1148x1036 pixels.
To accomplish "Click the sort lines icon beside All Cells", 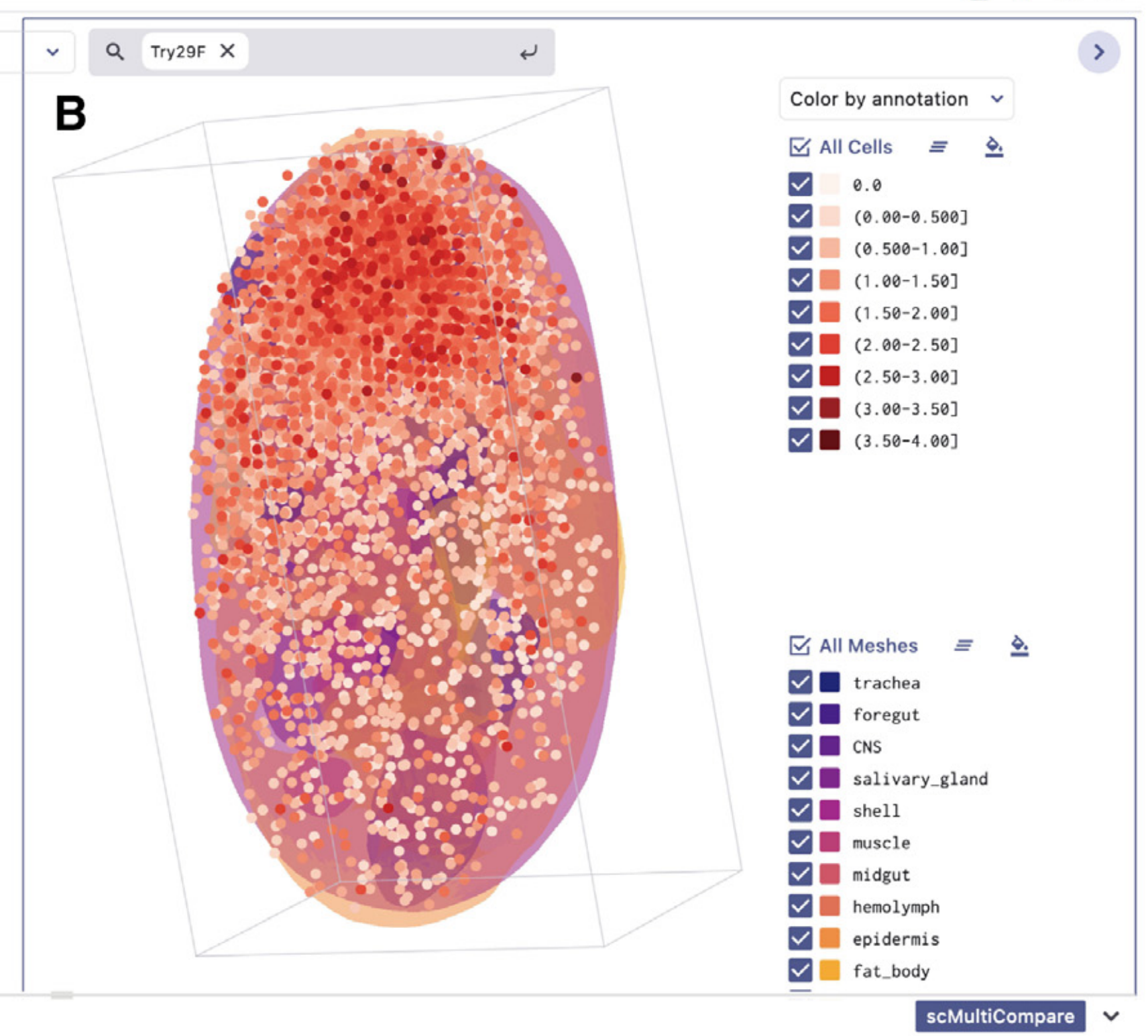I will (x=938, y=147).
